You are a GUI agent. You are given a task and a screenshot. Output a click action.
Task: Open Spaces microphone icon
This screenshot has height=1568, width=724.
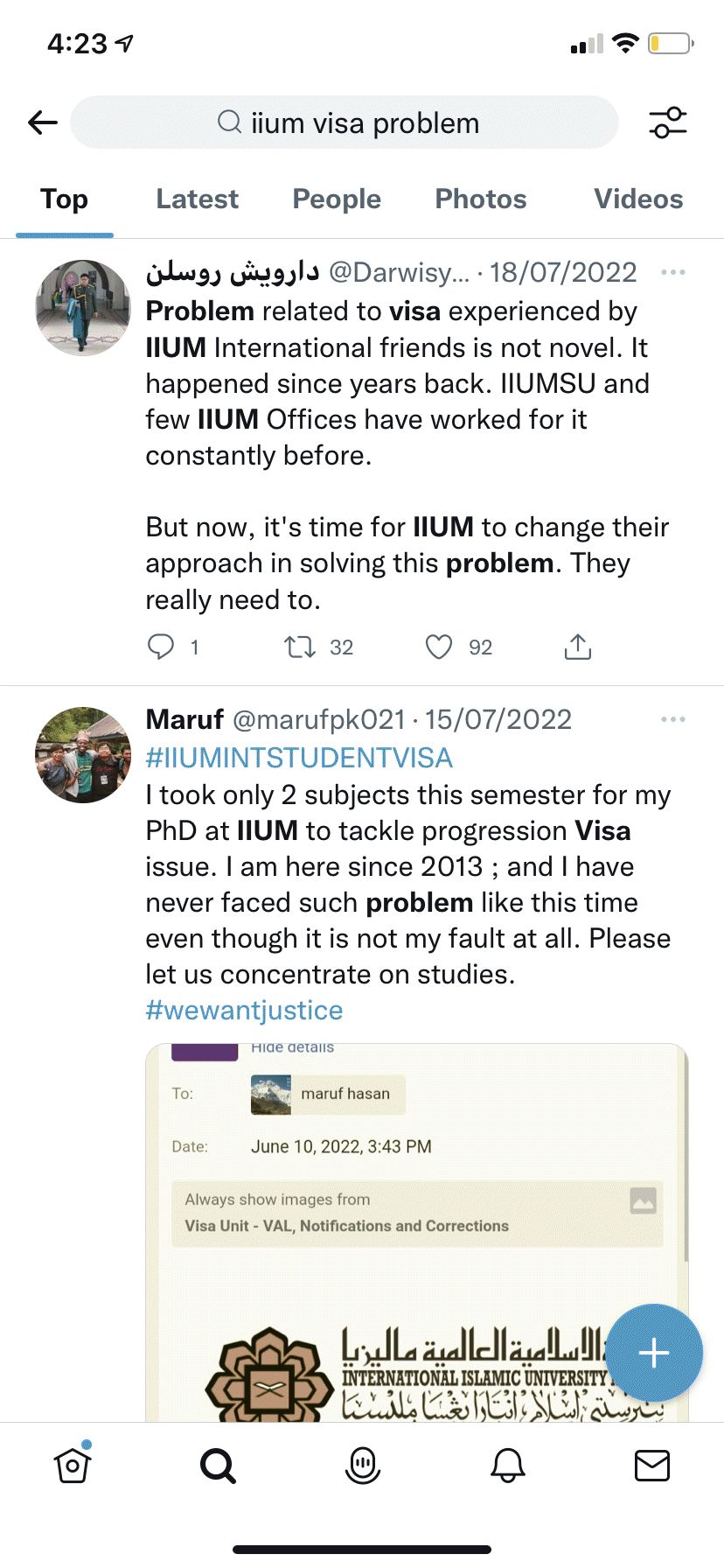(x=363, y=1465)
